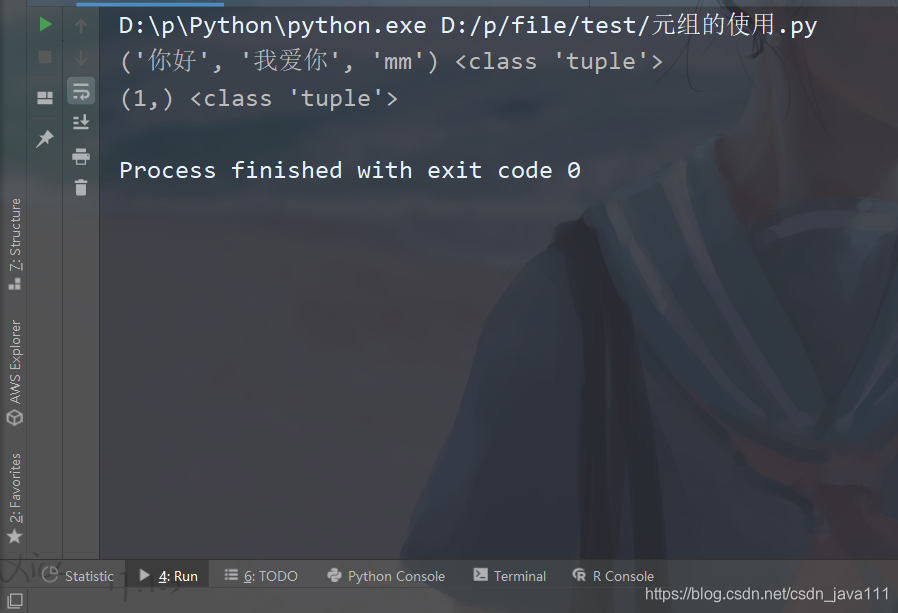
Task: Toggle Scroll to End of output
Action: pos(81,122)
